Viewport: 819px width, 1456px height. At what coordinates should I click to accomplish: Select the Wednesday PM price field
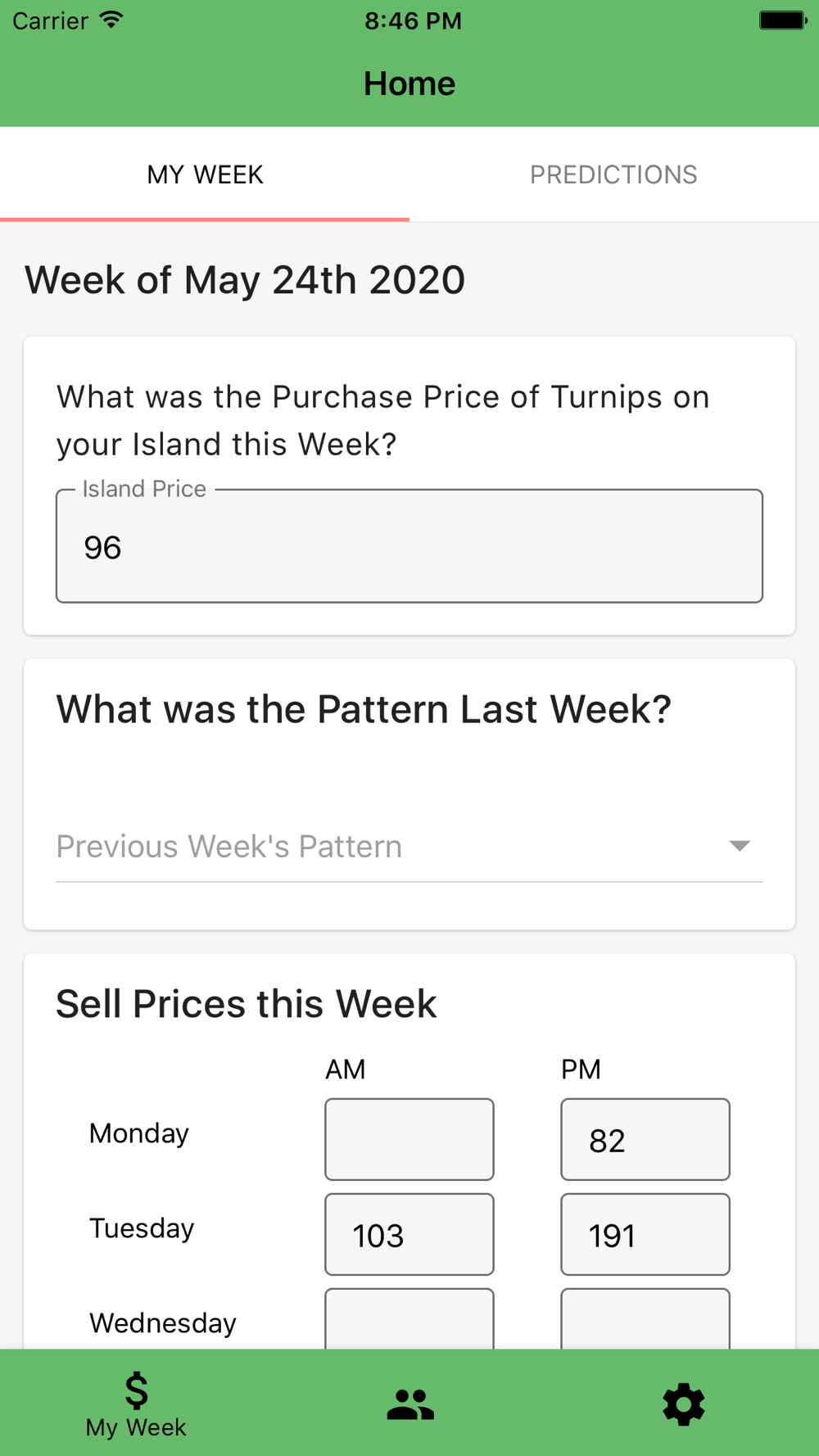pos(645,1319)
